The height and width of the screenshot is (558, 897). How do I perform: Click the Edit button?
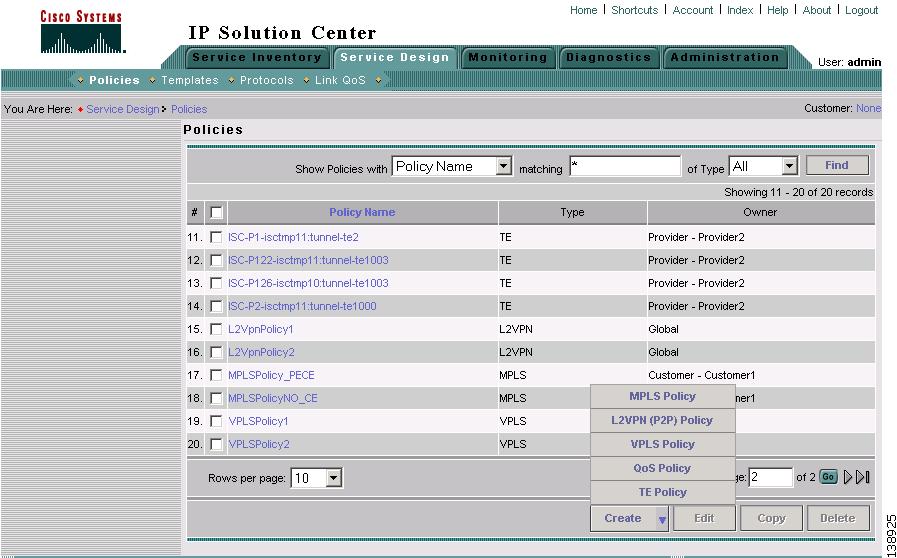[x=704, y=519]
